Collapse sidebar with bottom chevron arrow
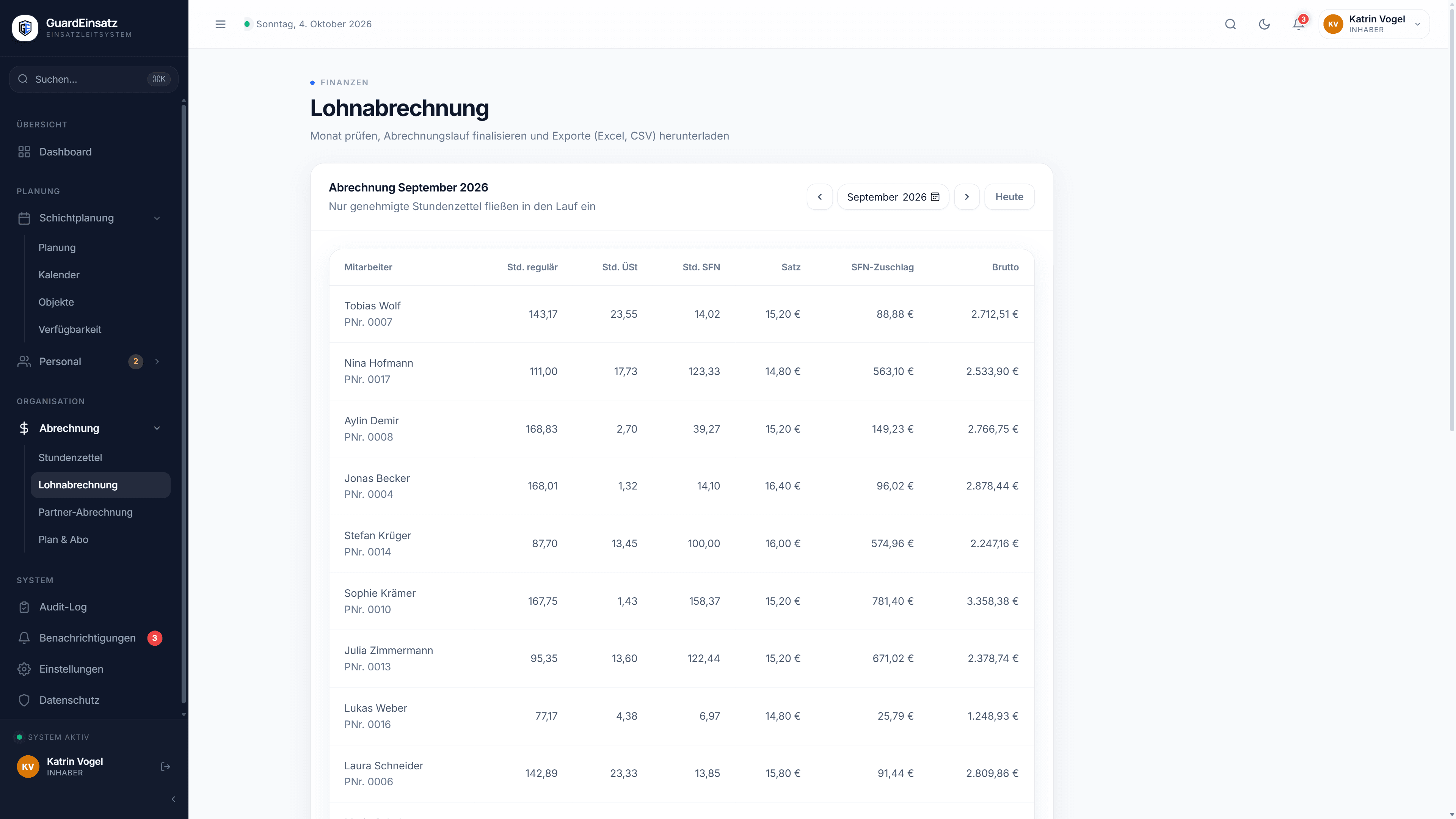Viewport: 1456px width, 819px height. pyautogui.click(x=174, y=799)
